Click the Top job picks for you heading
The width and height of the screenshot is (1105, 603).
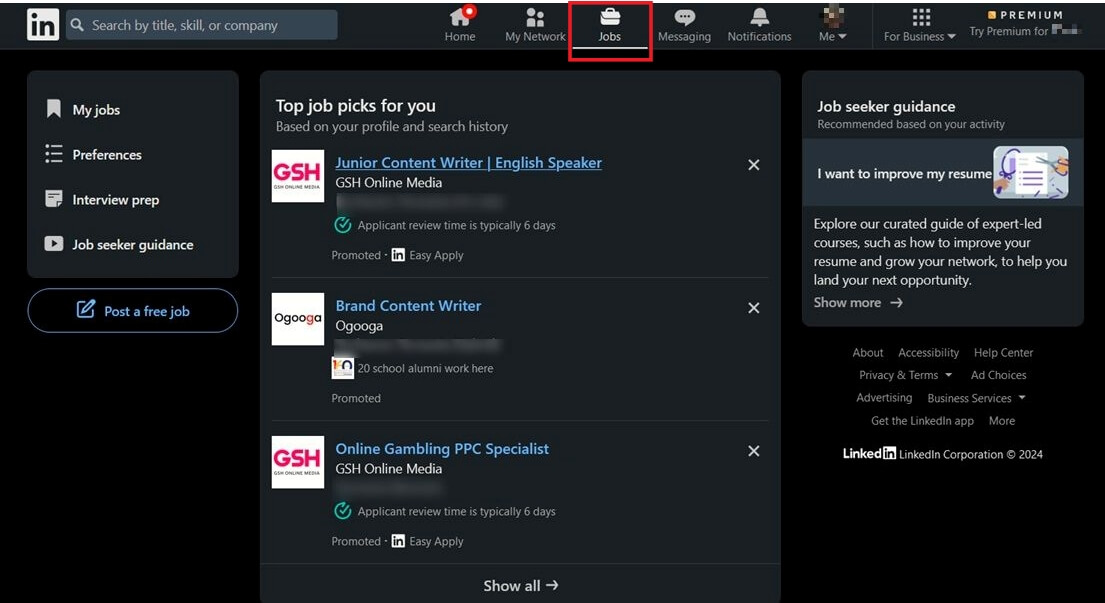tap(355, 106)
